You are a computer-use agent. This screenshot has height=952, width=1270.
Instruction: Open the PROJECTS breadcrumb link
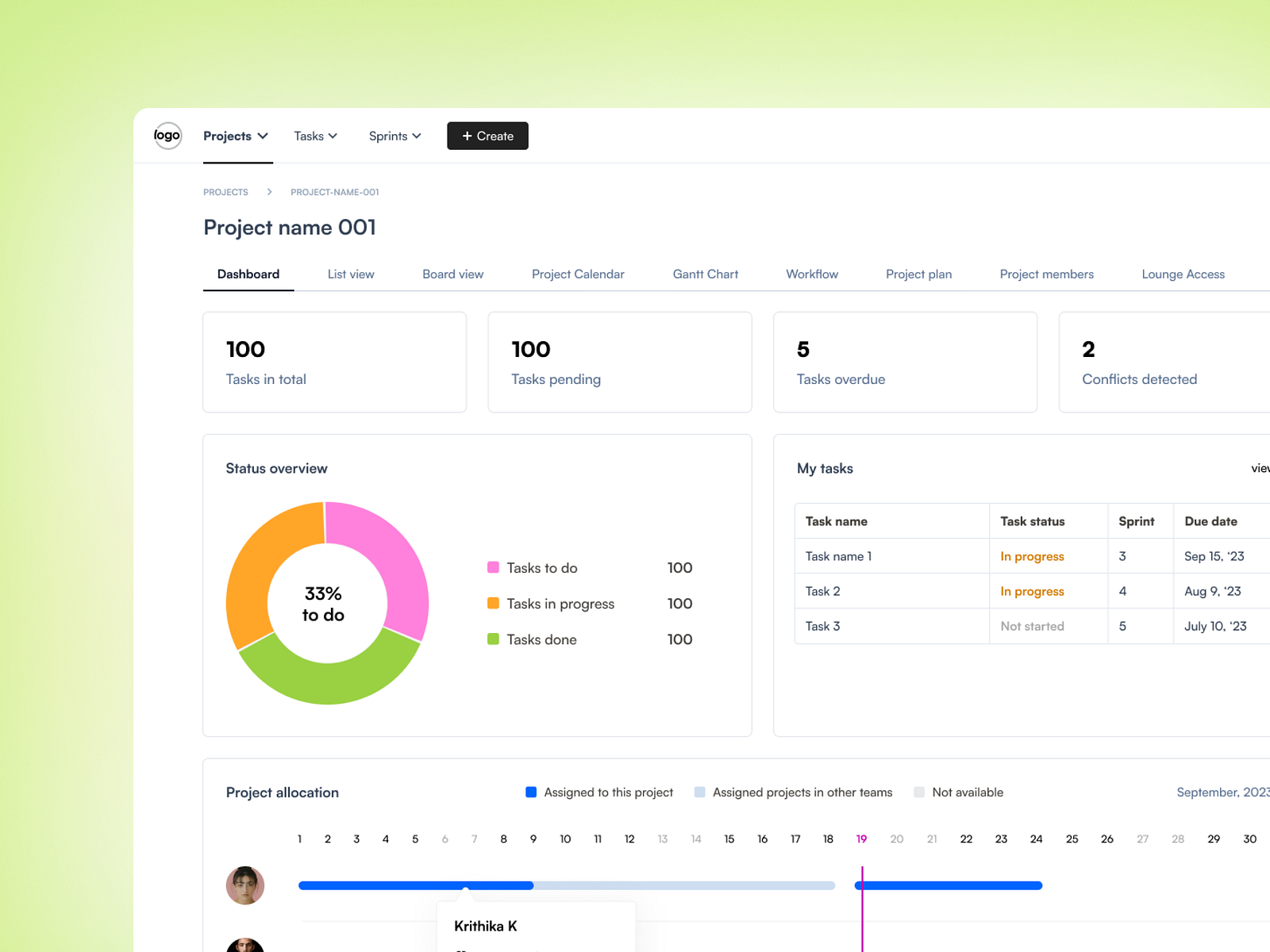(225, 191)
